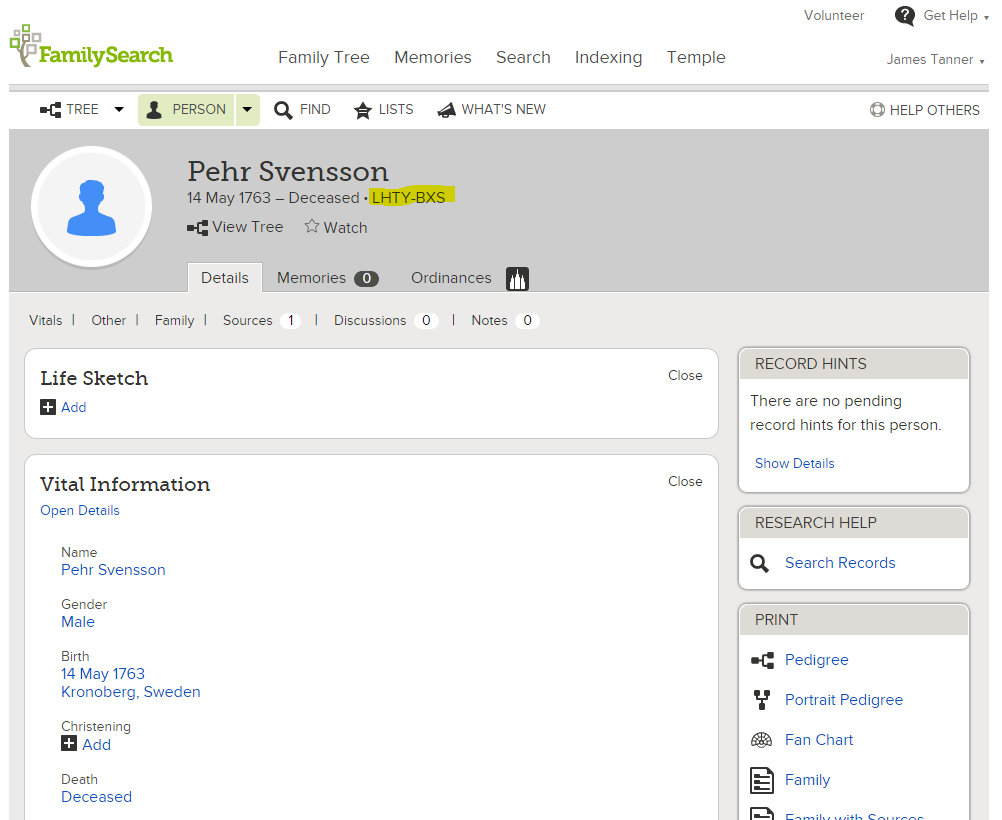Click the Get Help speech bubble icon

[905, 16]
